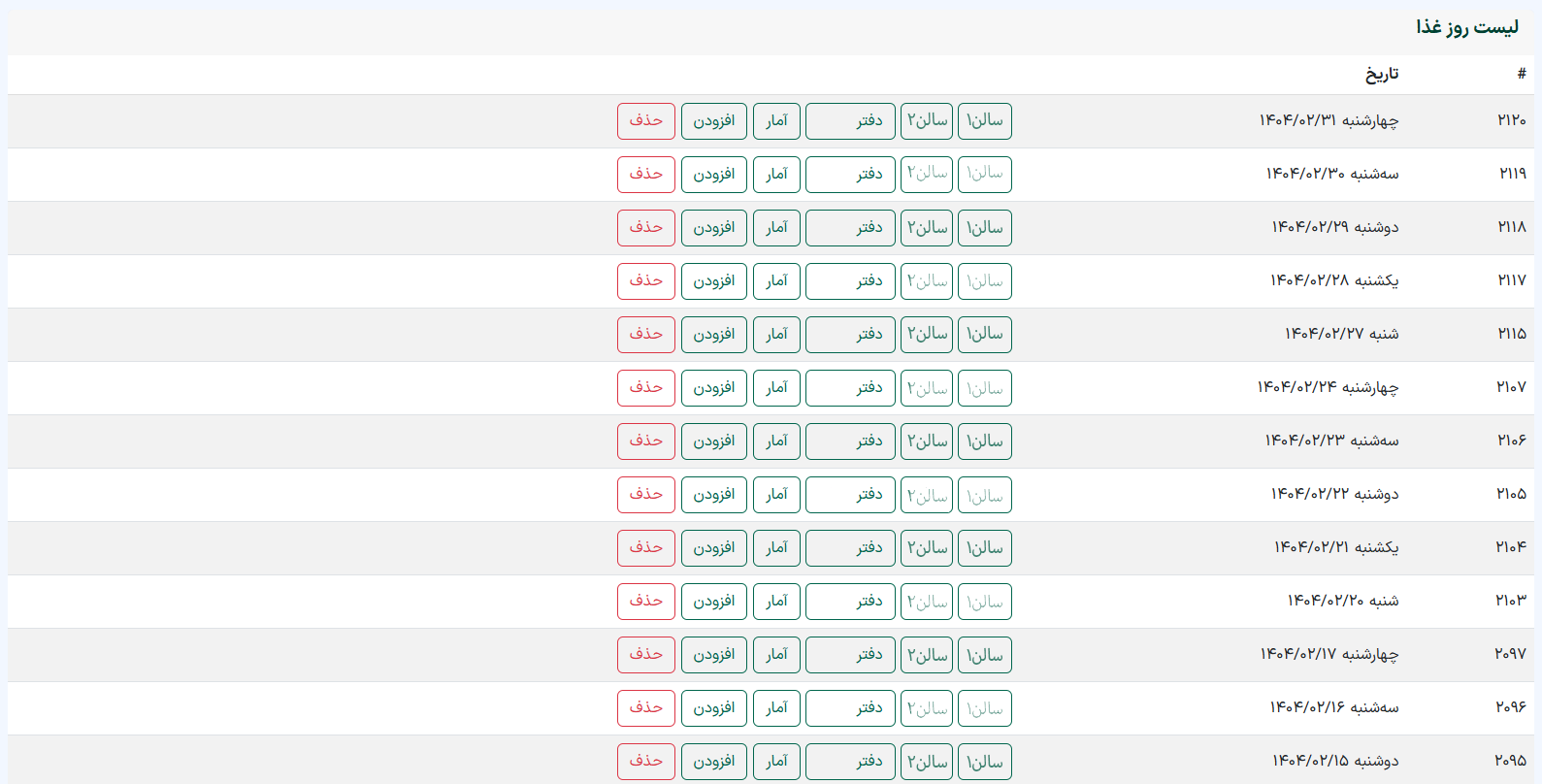
Task: Click دفتر in row ۲۱۱۷
Action: click(x=850, y=281)
